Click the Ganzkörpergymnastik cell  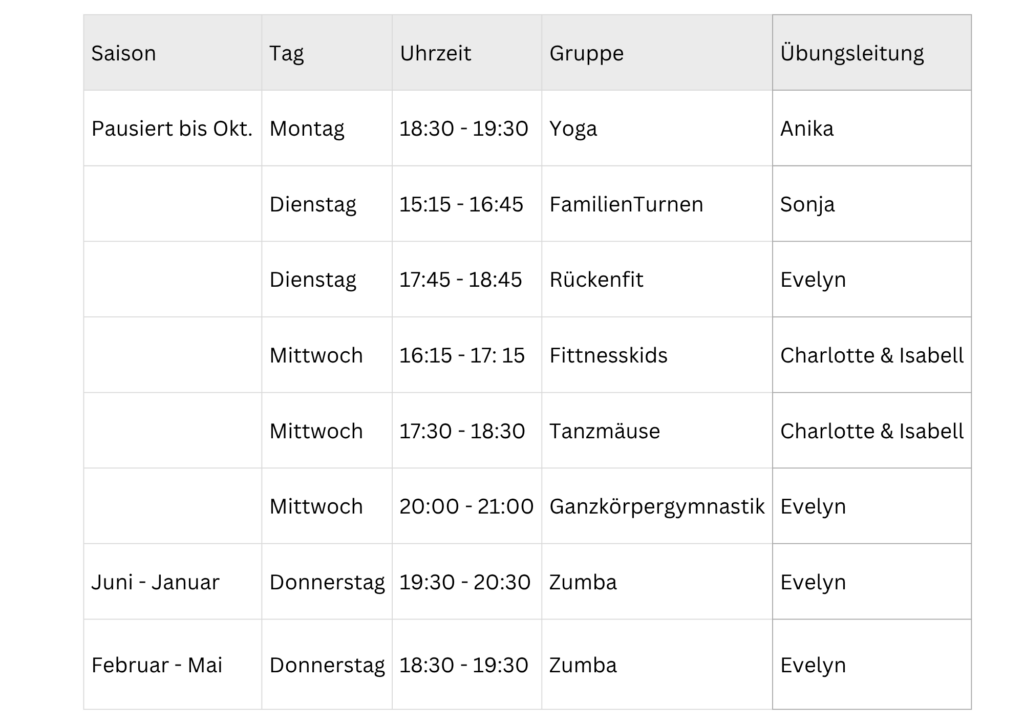656,506
